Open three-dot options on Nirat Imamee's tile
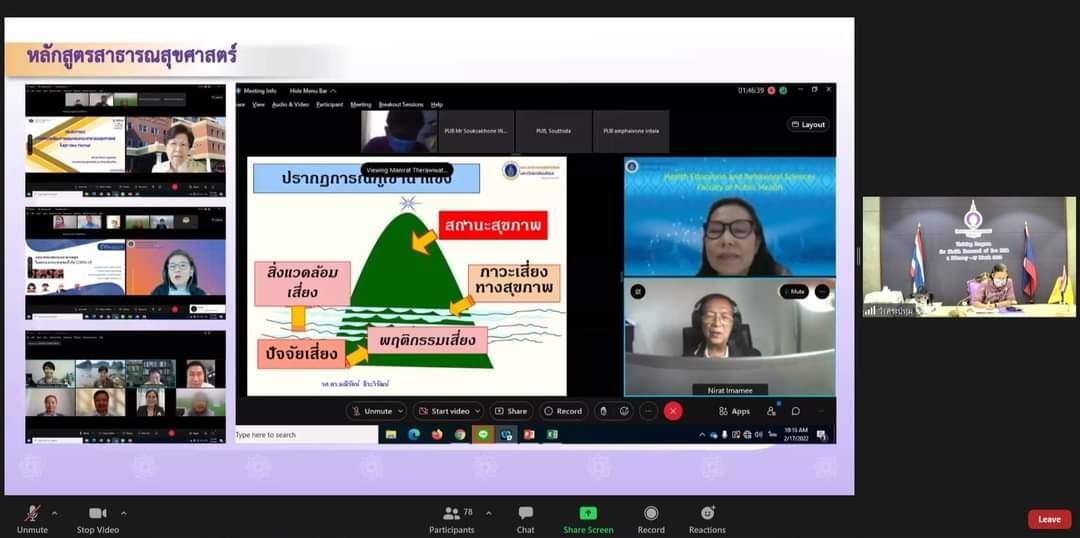This screenshot has width=1080, height=538. (822, 291)
